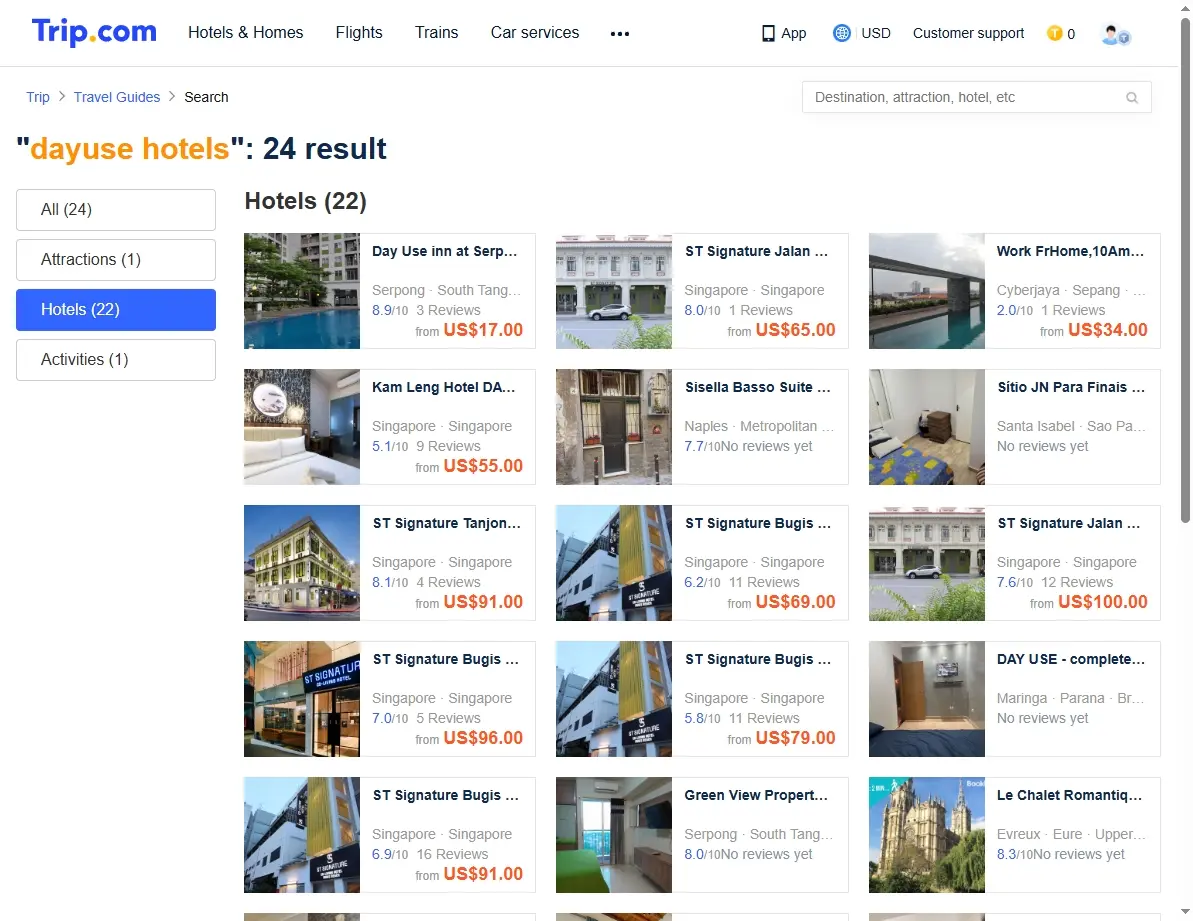Open Sítio JN Para Finais listing
The width and height of the screenshot is (1193, 921).
click(1014, 427)
